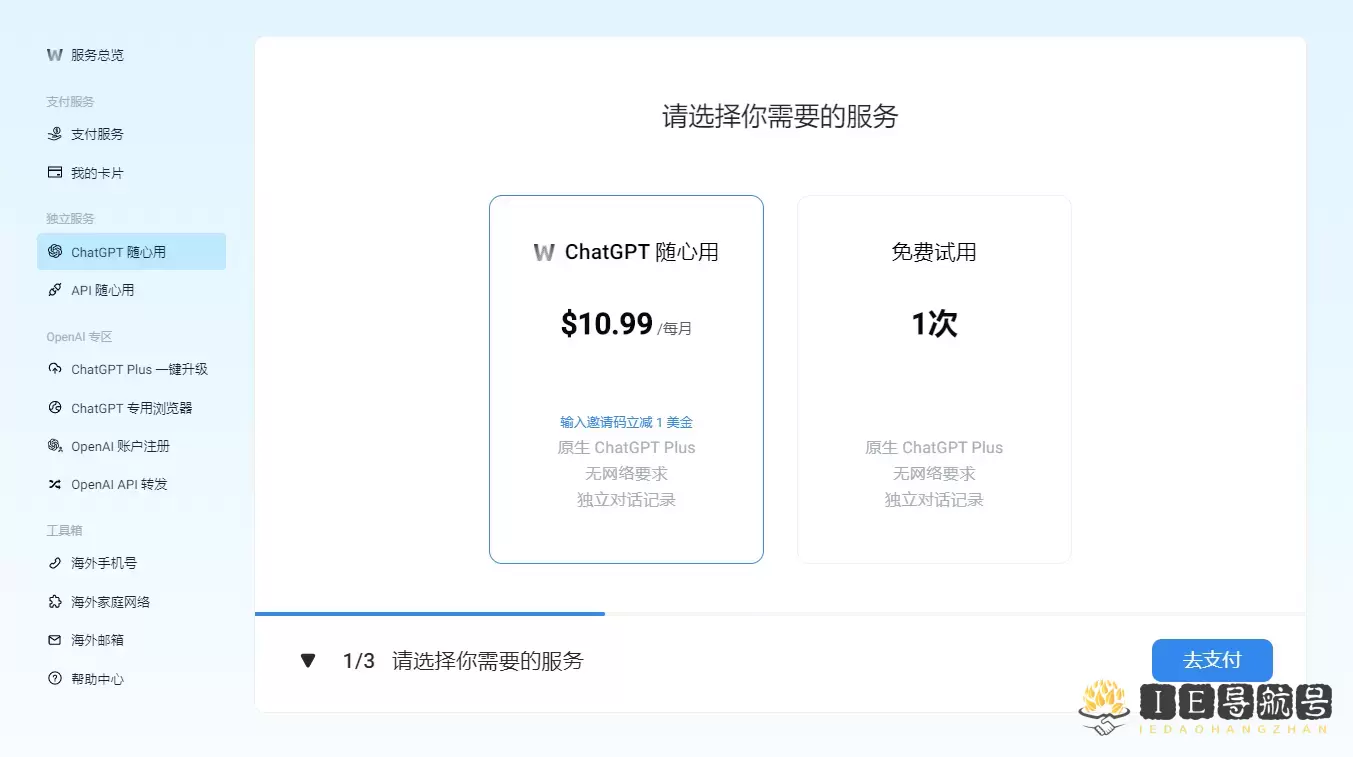Select ChatGPT 随心用 in sidebar
Screen dimensions: 1353x757
(x=131, y=252)
